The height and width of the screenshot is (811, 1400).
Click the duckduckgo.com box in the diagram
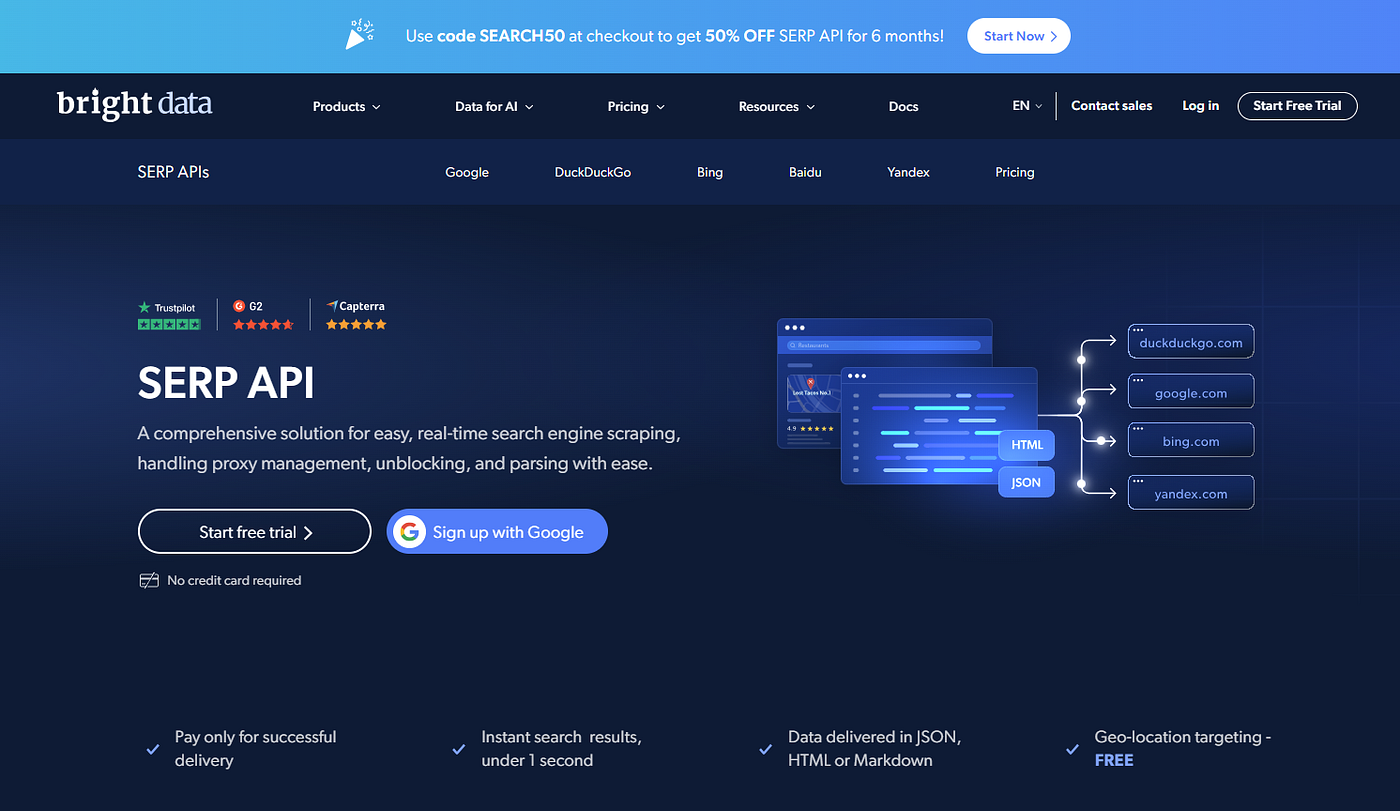pos(1191,341)
